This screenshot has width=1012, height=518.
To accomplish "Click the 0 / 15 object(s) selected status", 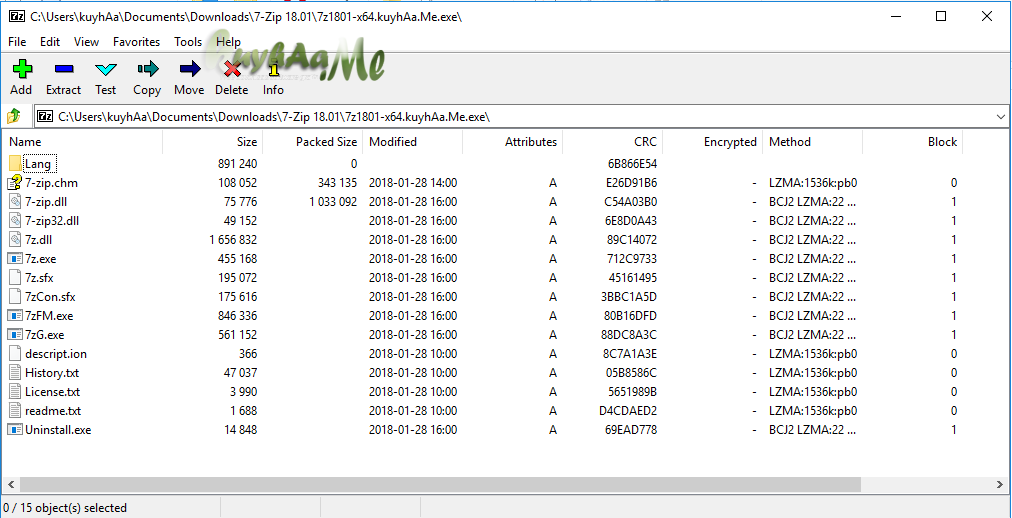I will (x=65, y=508).
